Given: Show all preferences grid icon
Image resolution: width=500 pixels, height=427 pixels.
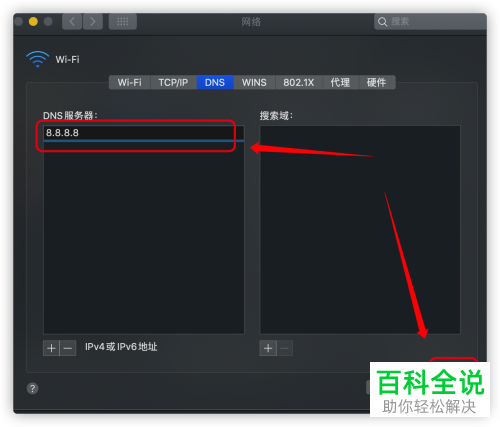Looking at the screenshot, I should click(x=123, y=22).
